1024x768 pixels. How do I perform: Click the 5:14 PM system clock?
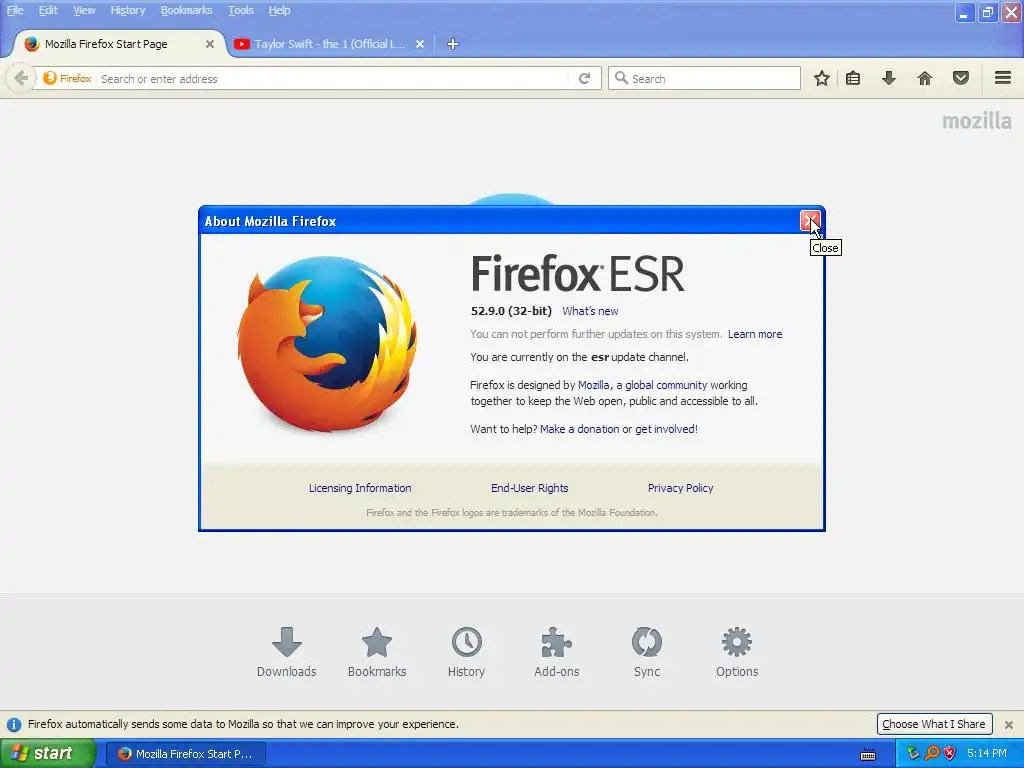click(x=987, y=754)
